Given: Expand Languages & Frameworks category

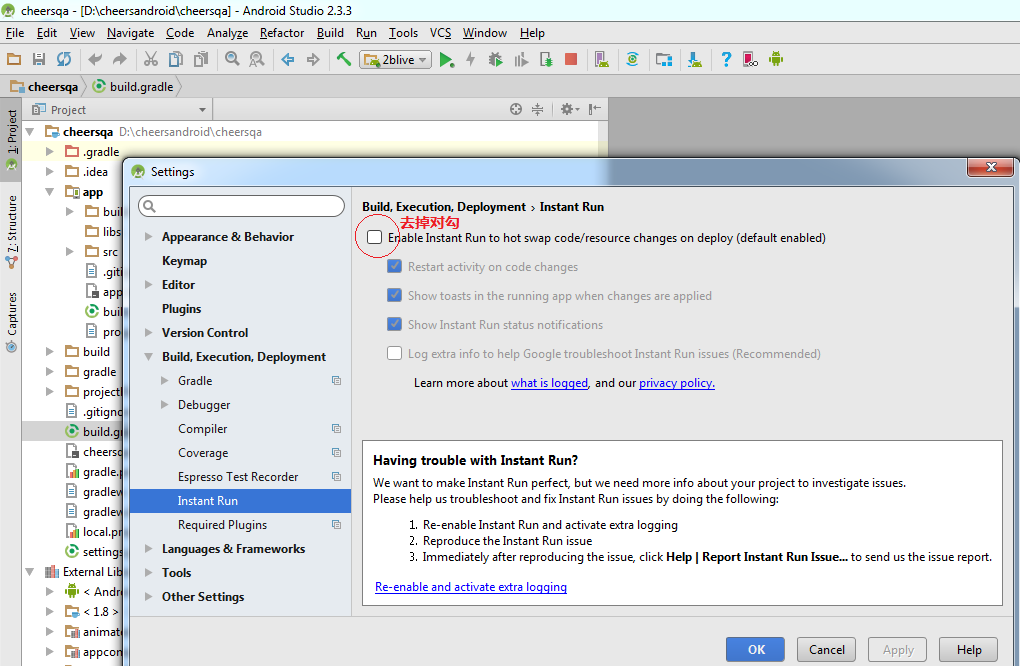Looking at the screenshot, I should pyautogui.click(x=149, y=548).
